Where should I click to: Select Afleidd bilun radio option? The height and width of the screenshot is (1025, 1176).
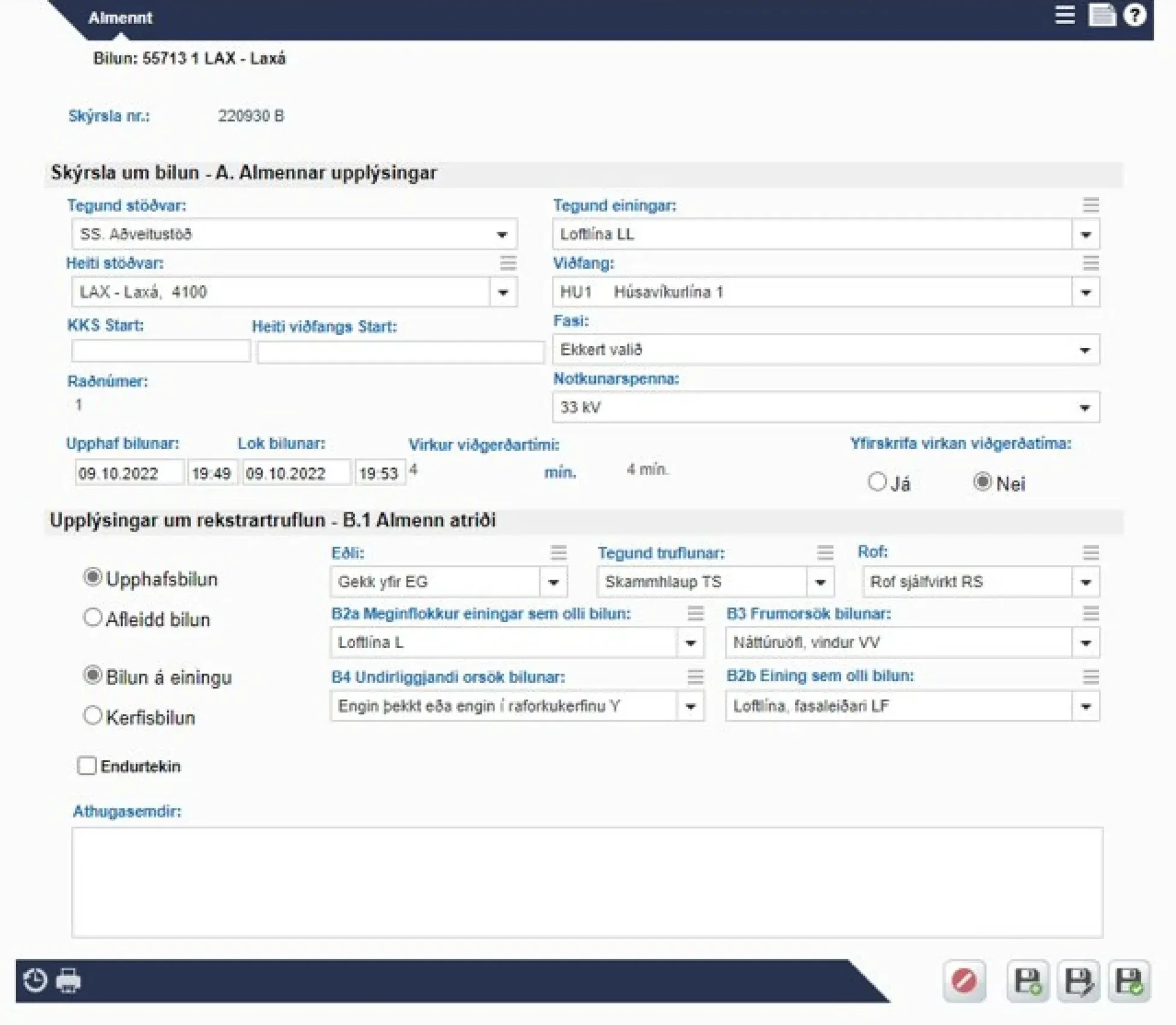pyautogui.click(x=92, y=617)
